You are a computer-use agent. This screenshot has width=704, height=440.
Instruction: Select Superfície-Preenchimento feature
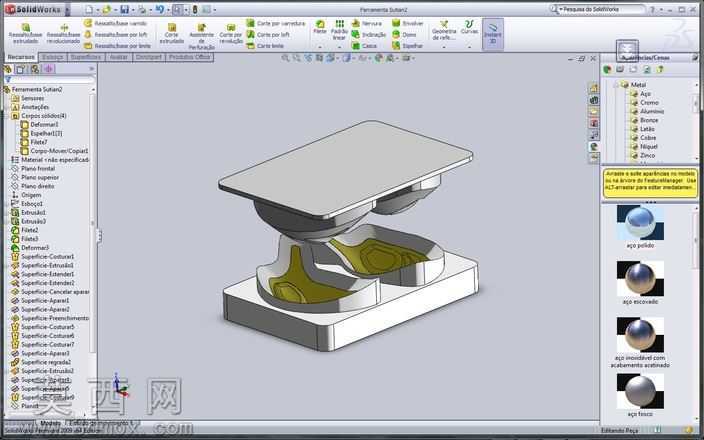(50, 318)
